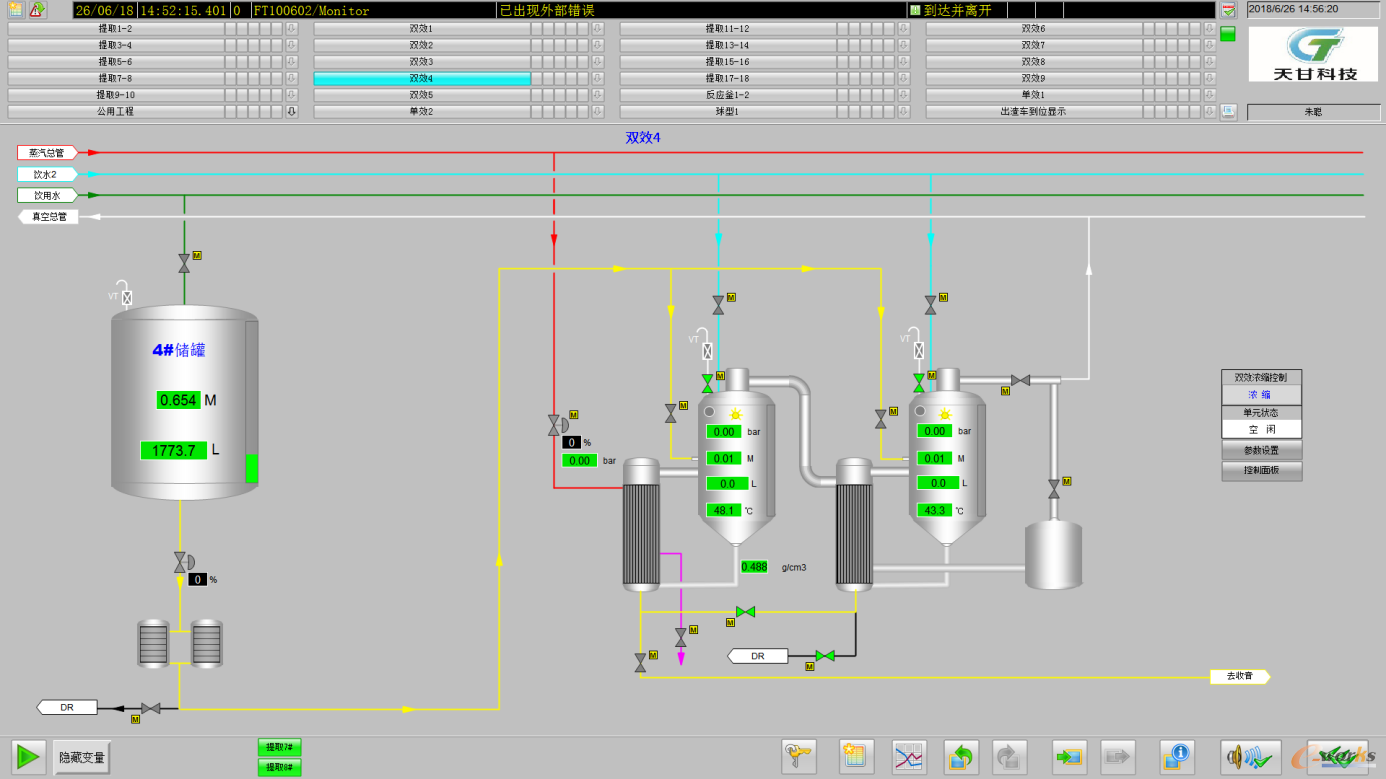Click the alarm sound acknowledge icon
This screenshot has width=1386, height=779.
point(1251,757)
